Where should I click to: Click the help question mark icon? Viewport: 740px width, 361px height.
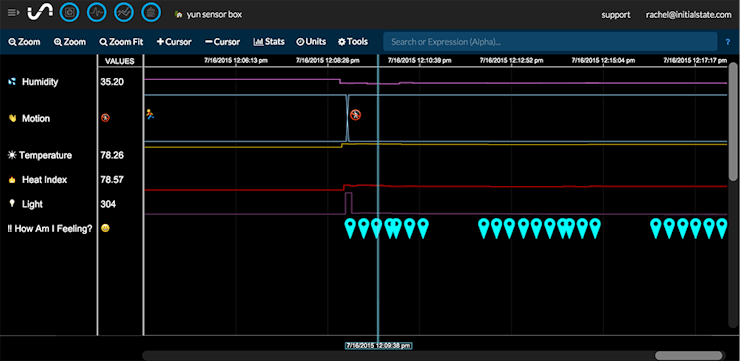tap(728, 42)
